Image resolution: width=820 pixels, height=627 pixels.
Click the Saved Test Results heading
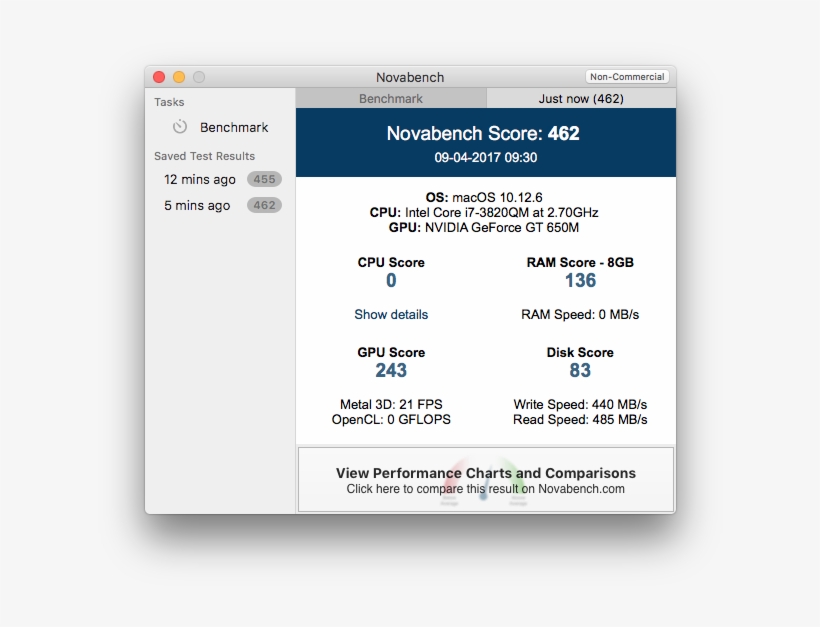(x=204, y=156)
